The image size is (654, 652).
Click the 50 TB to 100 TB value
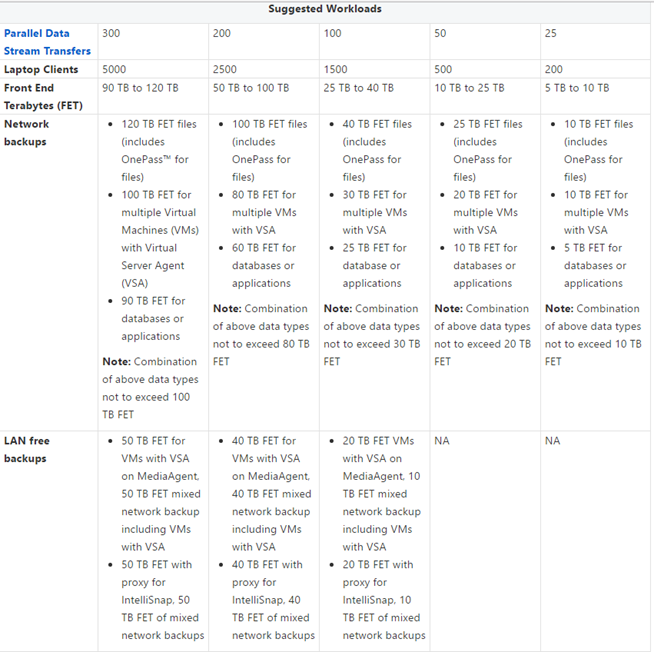click(x=251, y=88)
